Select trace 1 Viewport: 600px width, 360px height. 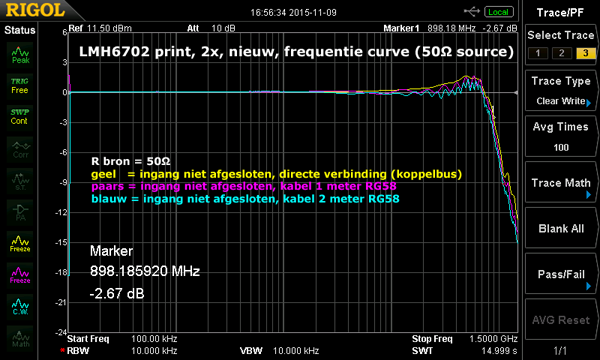click(537, 53)
